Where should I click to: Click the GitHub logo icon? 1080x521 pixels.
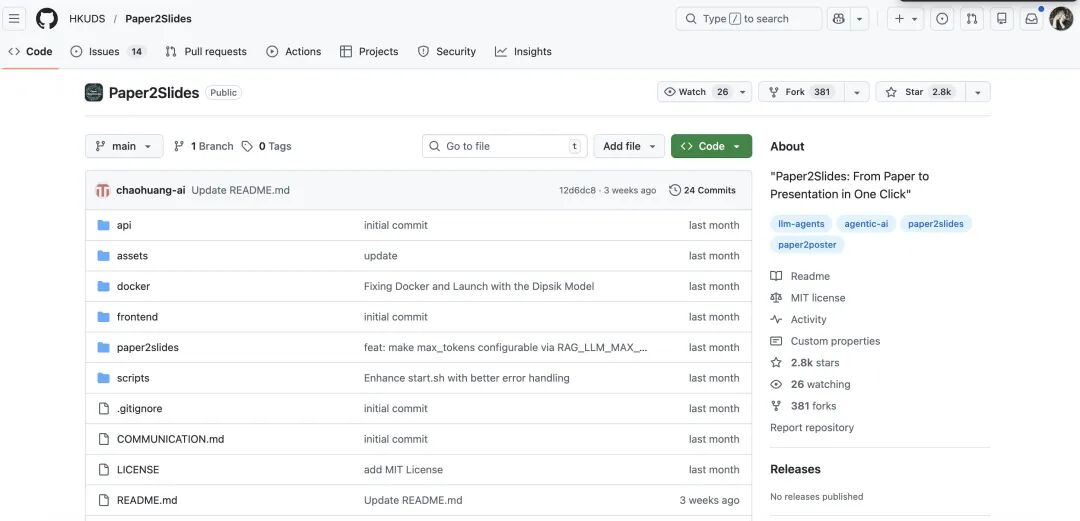coord(47,19)
